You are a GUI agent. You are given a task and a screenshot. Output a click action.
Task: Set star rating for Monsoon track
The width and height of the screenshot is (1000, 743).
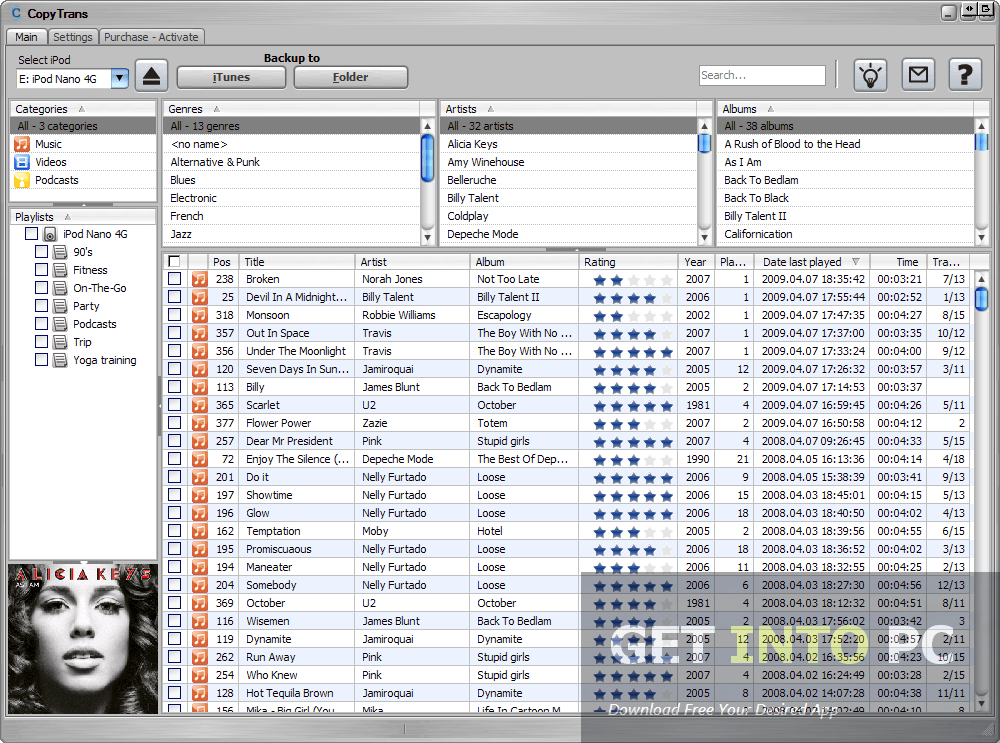pos(633,315)
